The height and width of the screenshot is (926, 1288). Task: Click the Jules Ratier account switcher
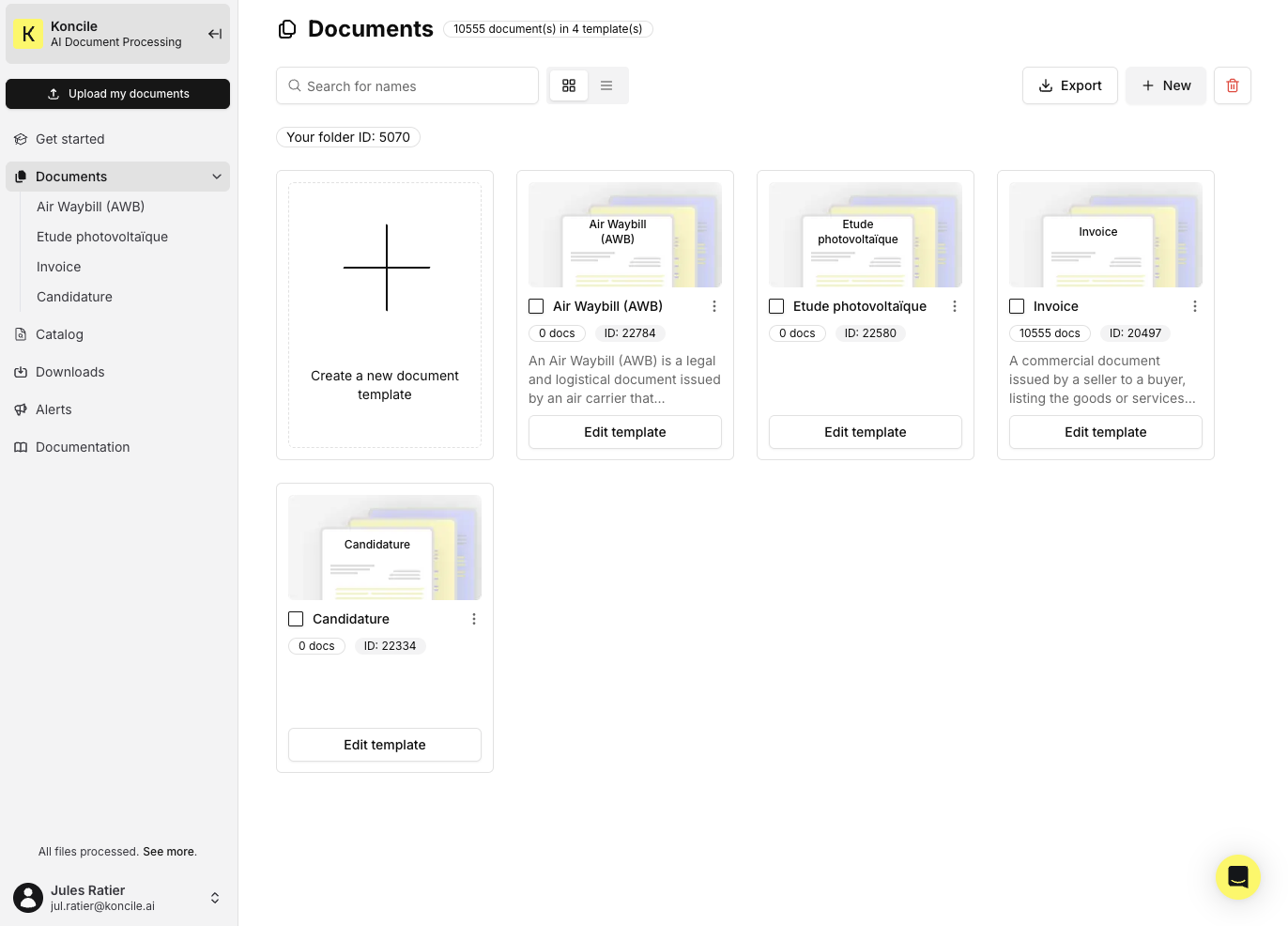click(215, 898)
